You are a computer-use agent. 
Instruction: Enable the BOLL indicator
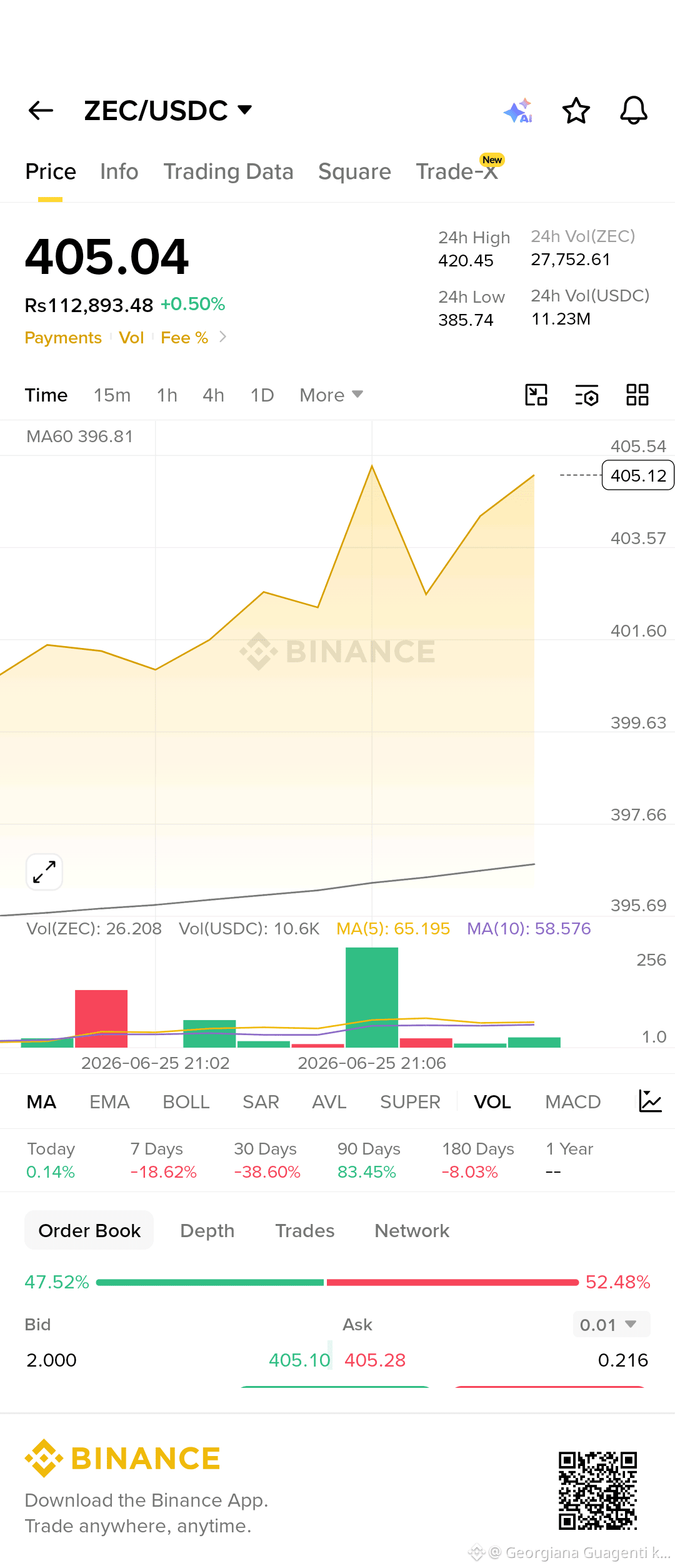pos(186,1101)
